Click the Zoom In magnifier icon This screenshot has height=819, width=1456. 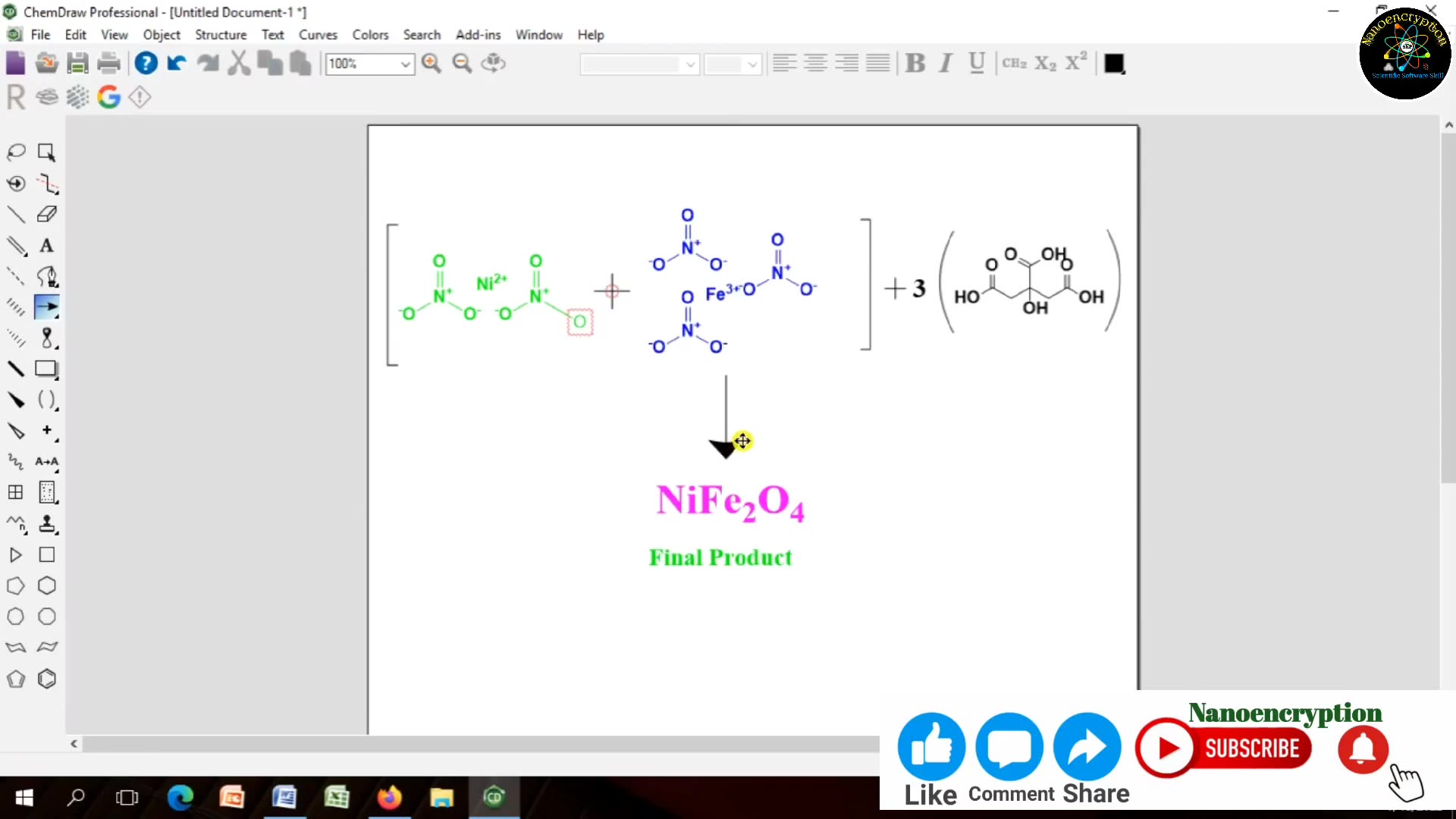(x=431, y=63)
